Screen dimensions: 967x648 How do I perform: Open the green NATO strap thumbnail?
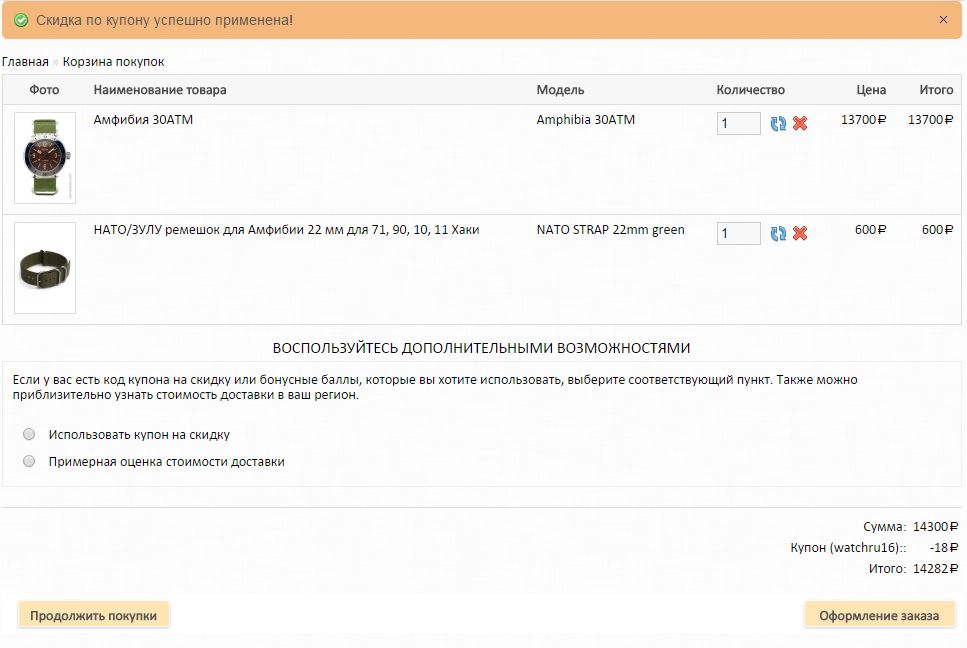pos(45,268)
